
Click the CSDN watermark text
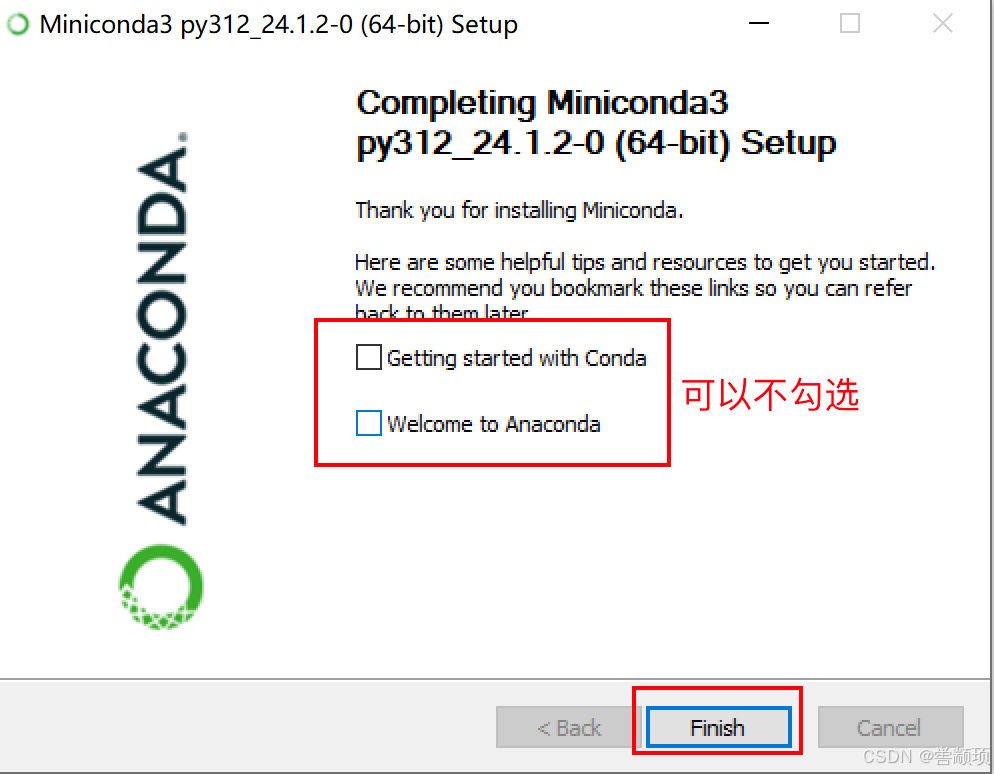tap(926, 757)
